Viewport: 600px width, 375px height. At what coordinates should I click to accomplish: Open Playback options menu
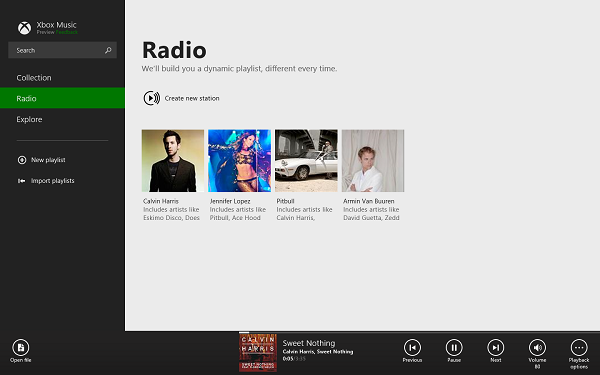coord(579,347)
